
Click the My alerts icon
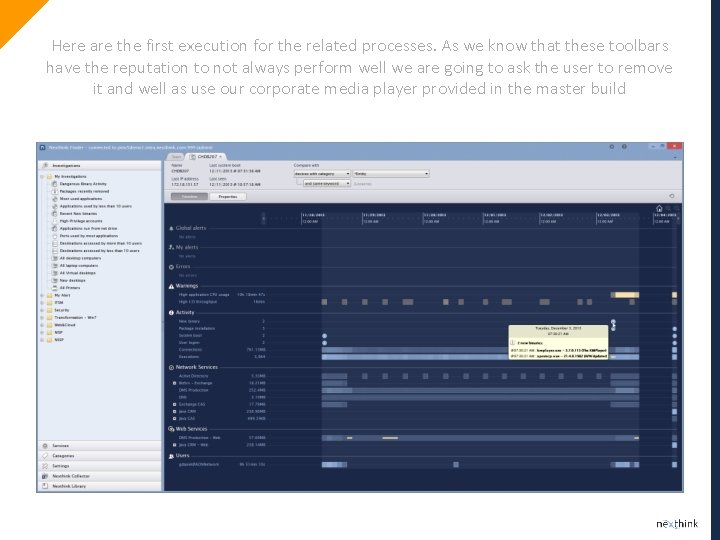171,247
